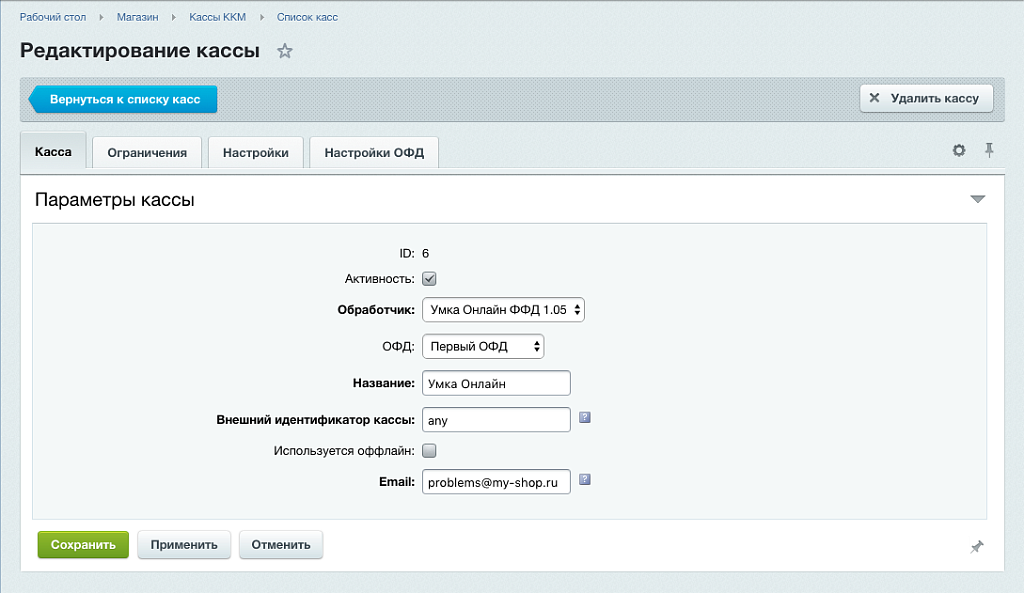Click help icon next to Email field
The width and height of the screenshot is (1024, 593).
[585, 479]
